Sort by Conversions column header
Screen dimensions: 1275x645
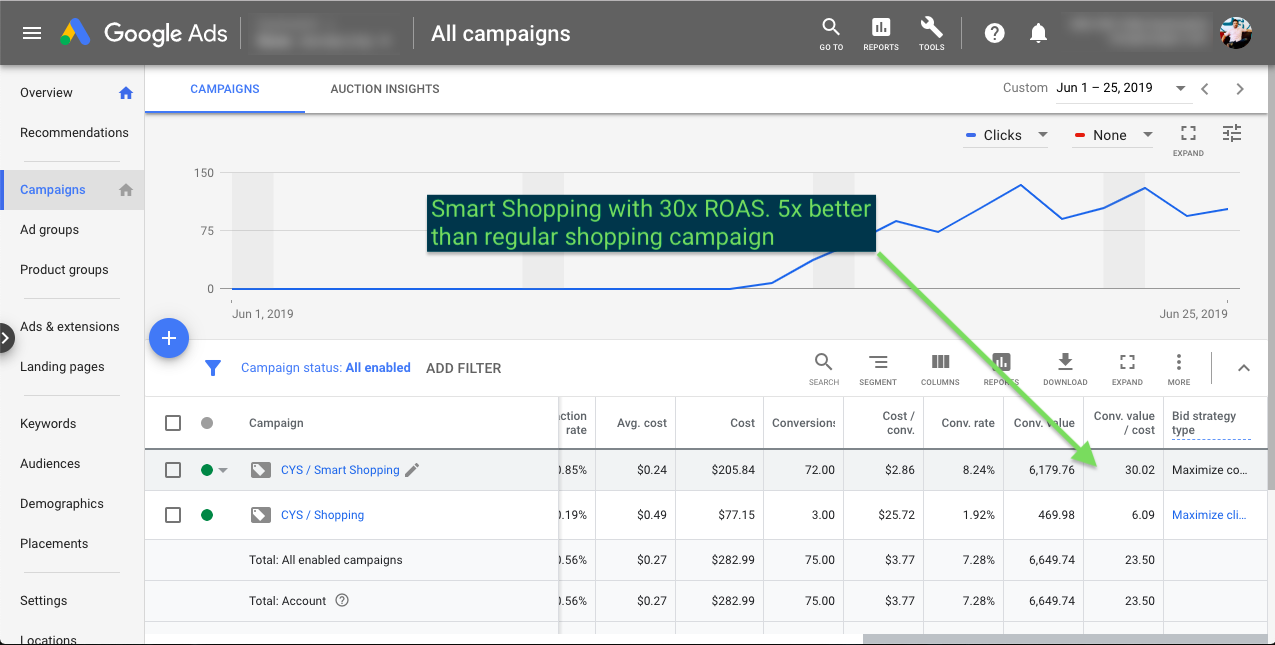click(804, 423)
